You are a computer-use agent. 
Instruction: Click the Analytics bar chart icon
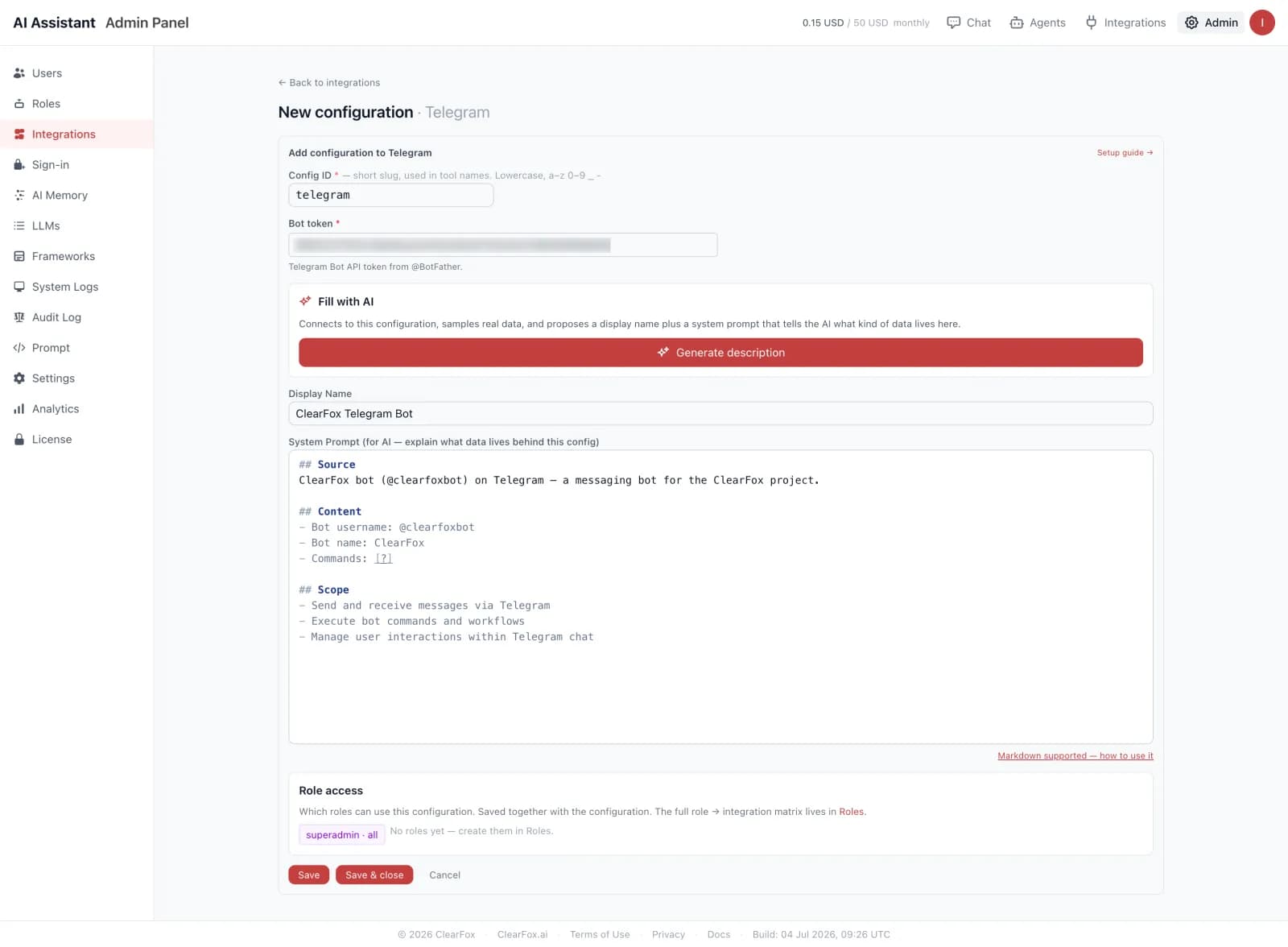point(19,409)
